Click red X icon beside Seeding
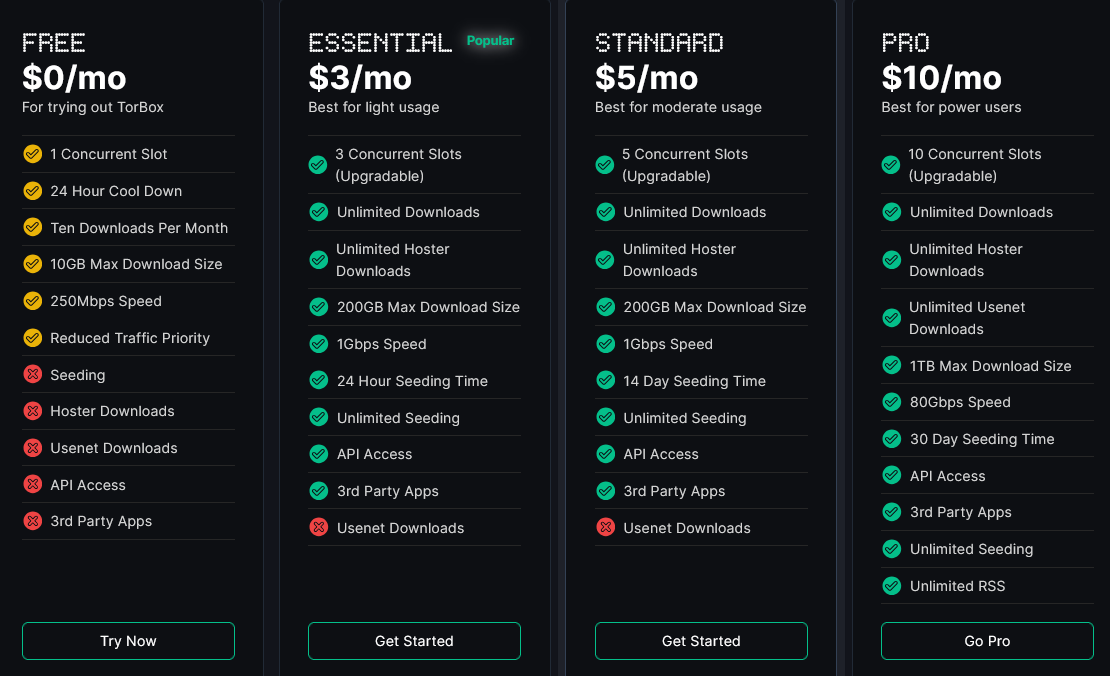1110x676 pixels. (32, 375)
